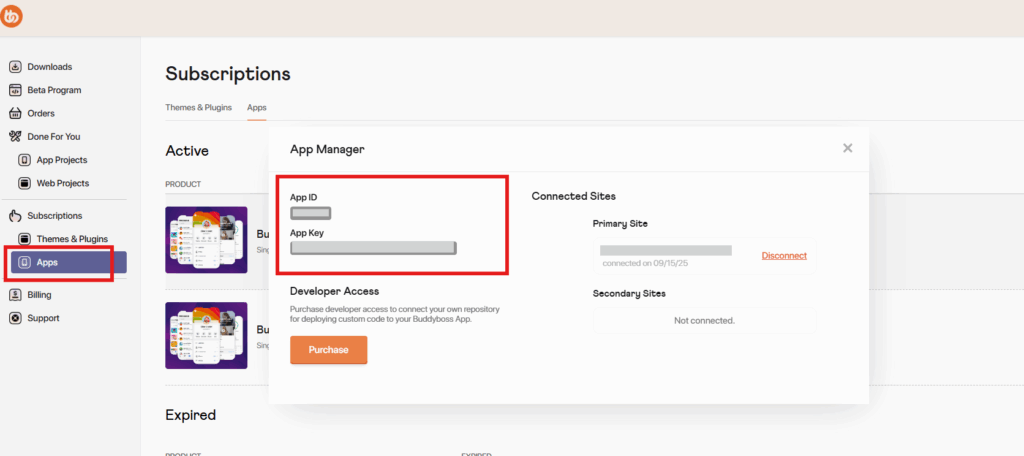Click the first app product thumbnail
This screenshot has width=1024, height=456.
coord(206,240)
